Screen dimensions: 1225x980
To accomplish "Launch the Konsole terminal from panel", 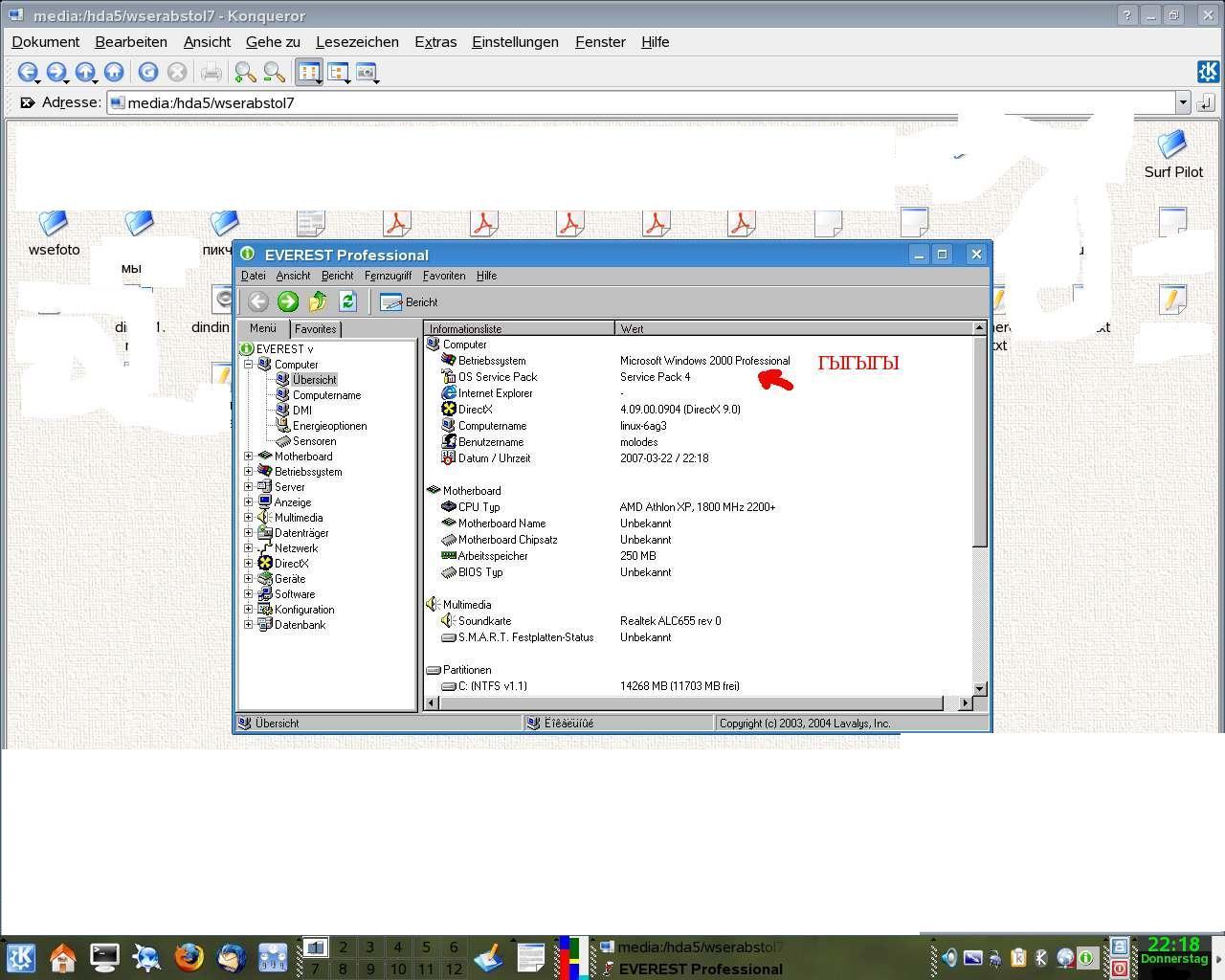I will [x=104, y=957].
